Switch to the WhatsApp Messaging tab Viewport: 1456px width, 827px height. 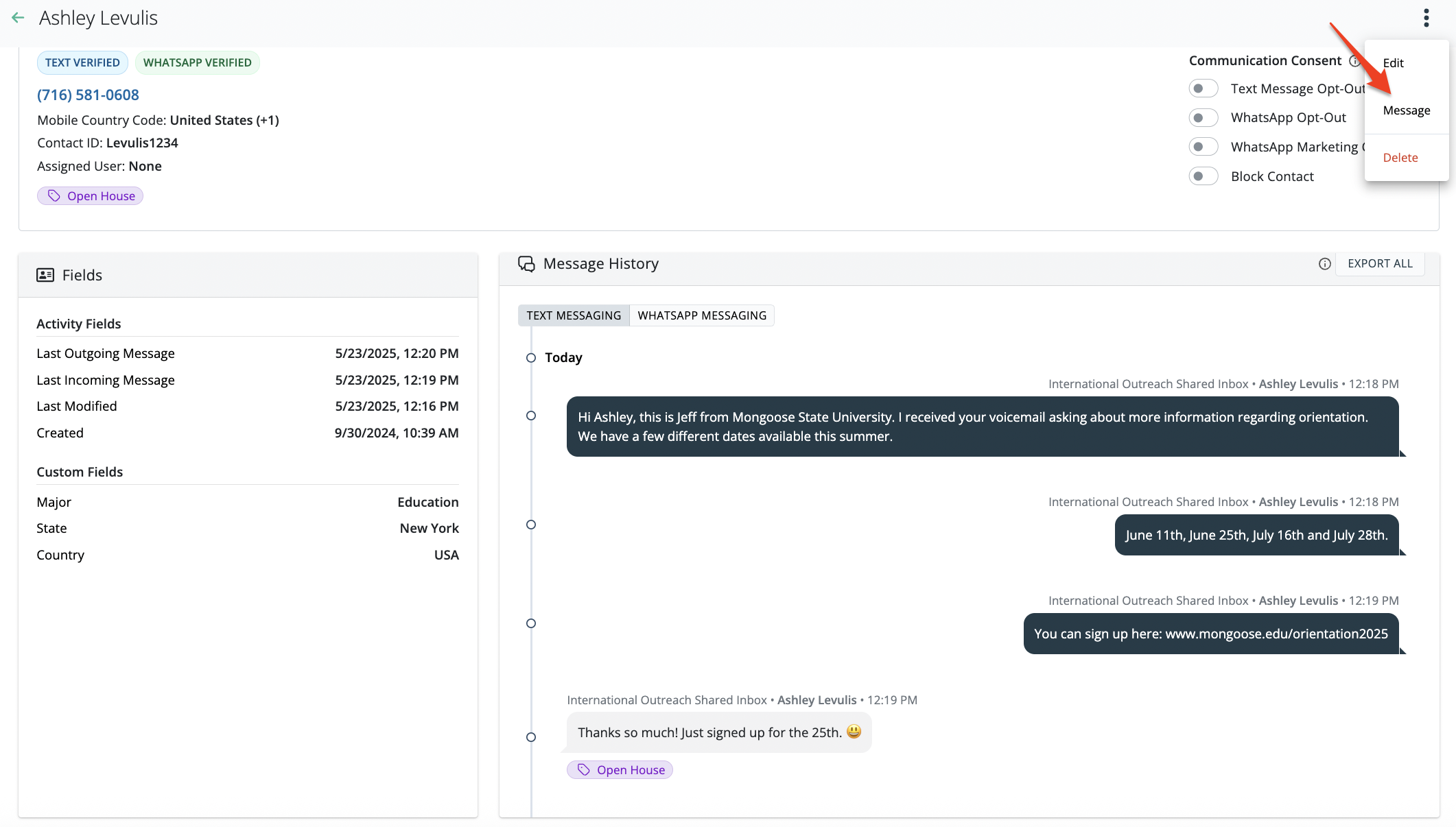pos(701,315)
